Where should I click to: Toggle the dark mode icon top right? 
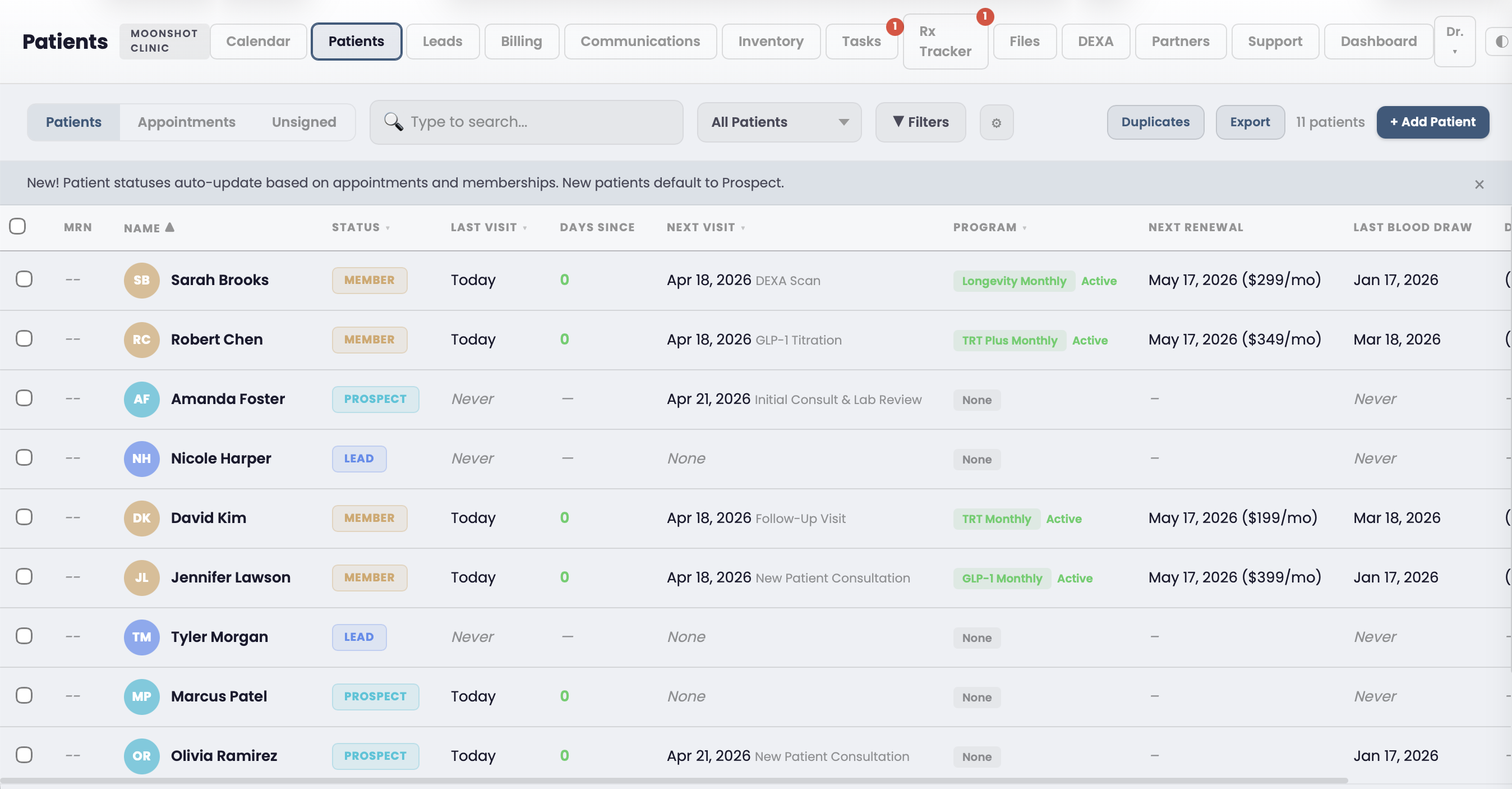[1502, 41]
